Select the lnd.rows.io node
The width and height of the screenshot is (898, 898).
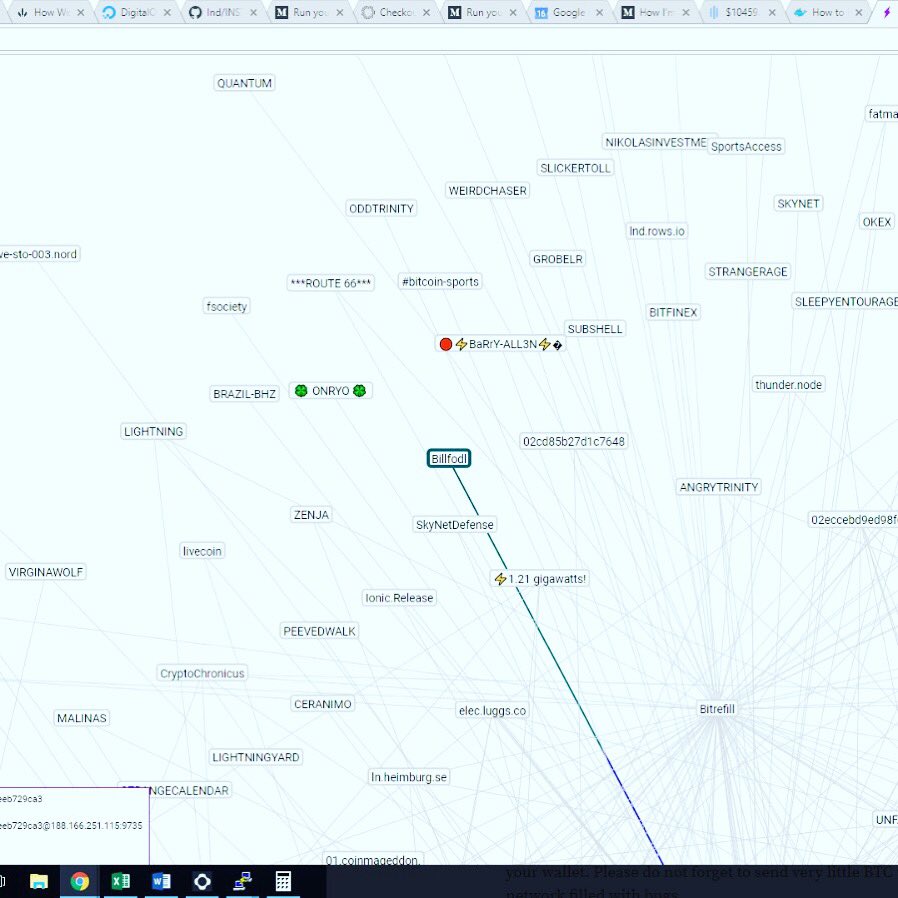click(657, 231)
